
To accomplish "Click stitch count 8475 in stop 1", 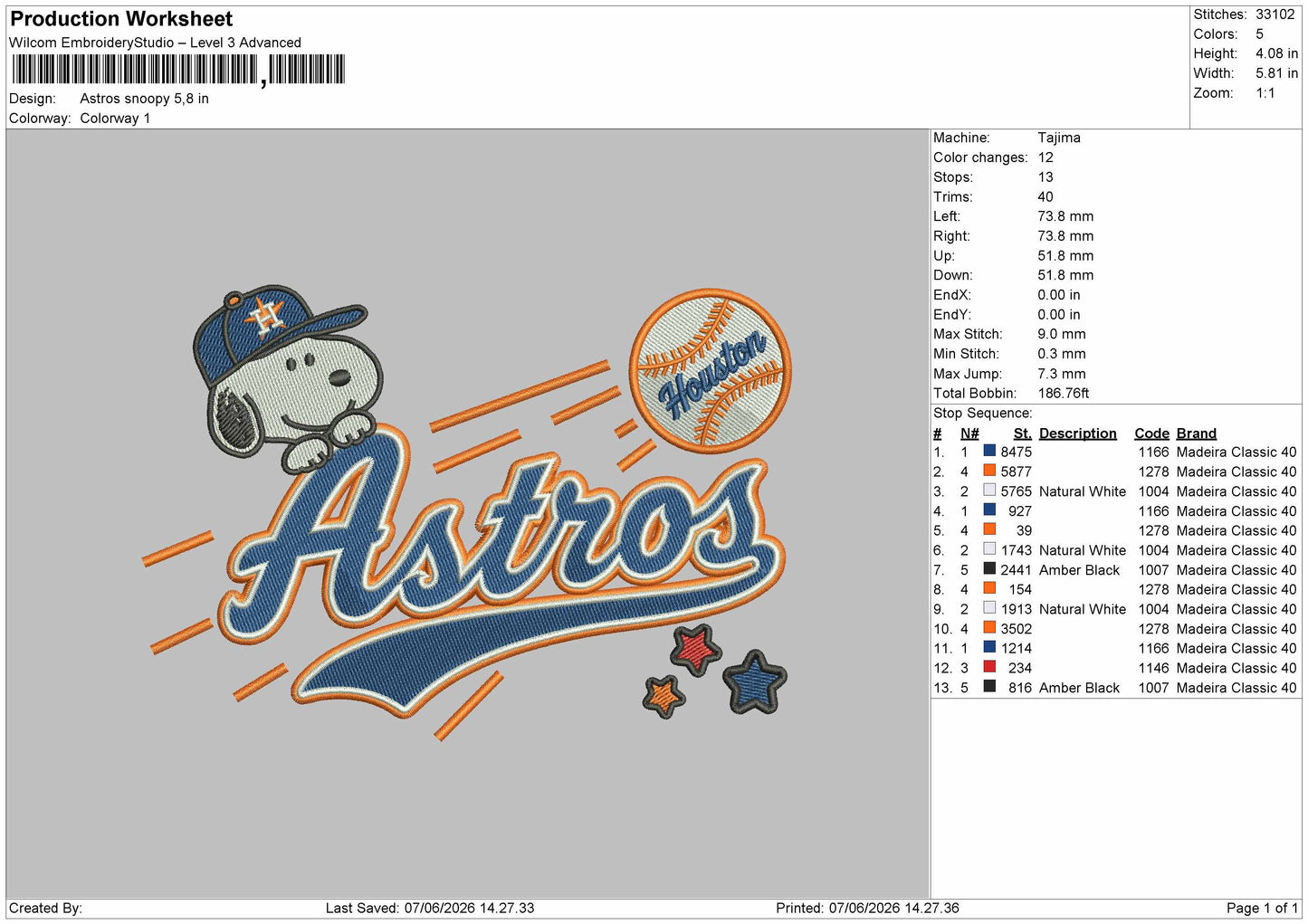I will pyautogui.click(x=1016, y=452).
